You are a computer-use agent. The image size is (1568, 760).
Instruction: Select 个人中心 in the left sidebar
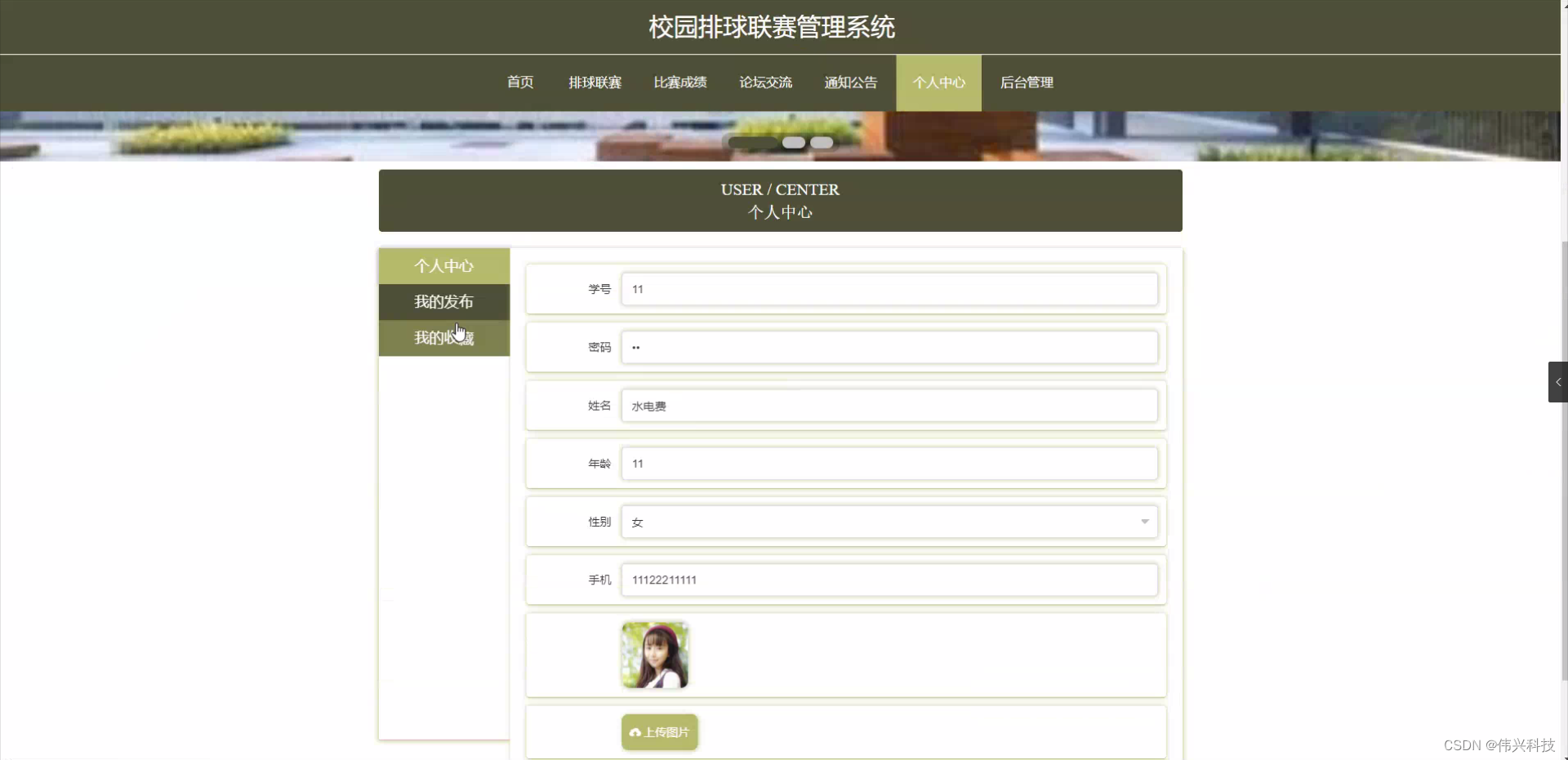coord(443,265)
